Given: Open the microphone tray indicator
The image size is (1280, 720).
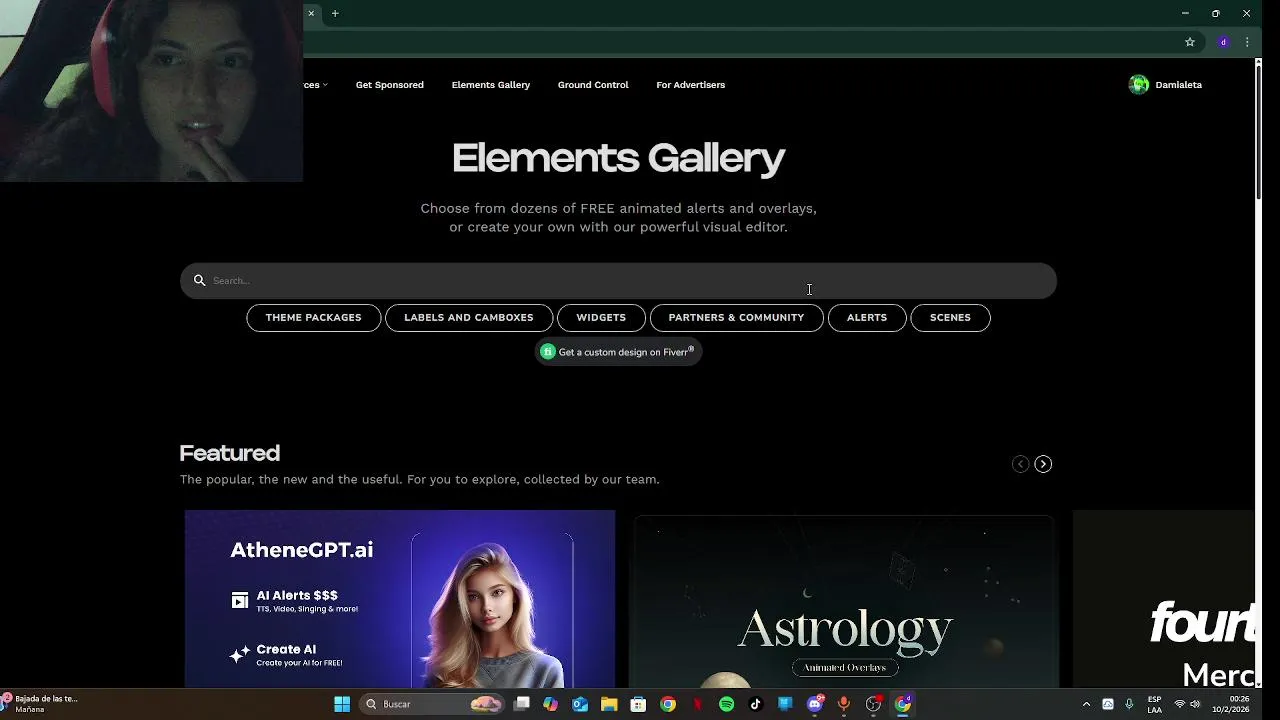Looking at the screenshot, I should coord(1129,704).
